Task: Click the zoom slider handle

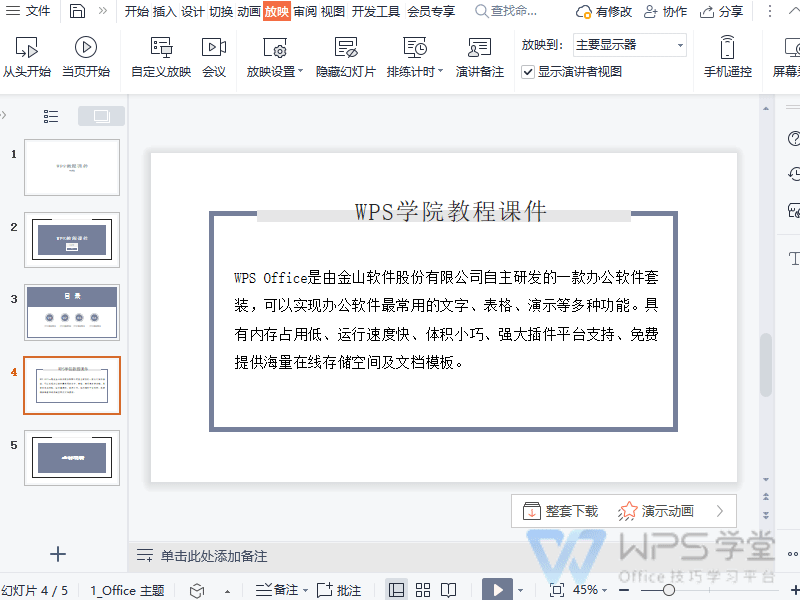Action: (669, 591)
